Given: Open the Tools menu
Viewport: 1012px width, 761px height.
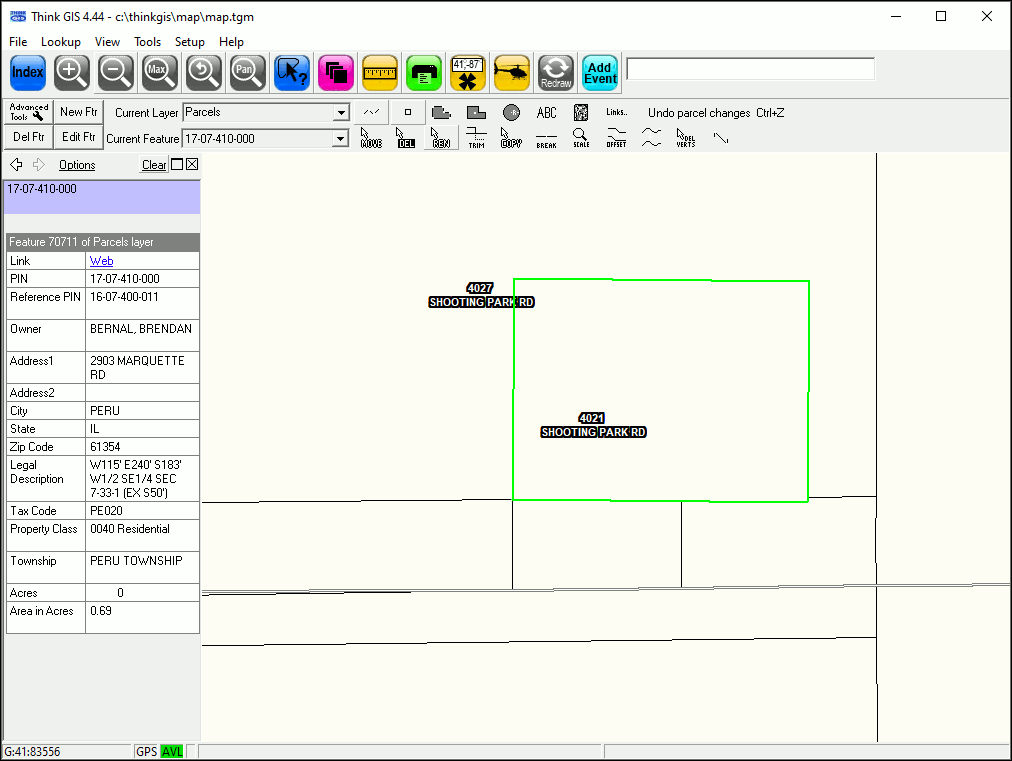Looking at the screenshot, I should 148,42.
